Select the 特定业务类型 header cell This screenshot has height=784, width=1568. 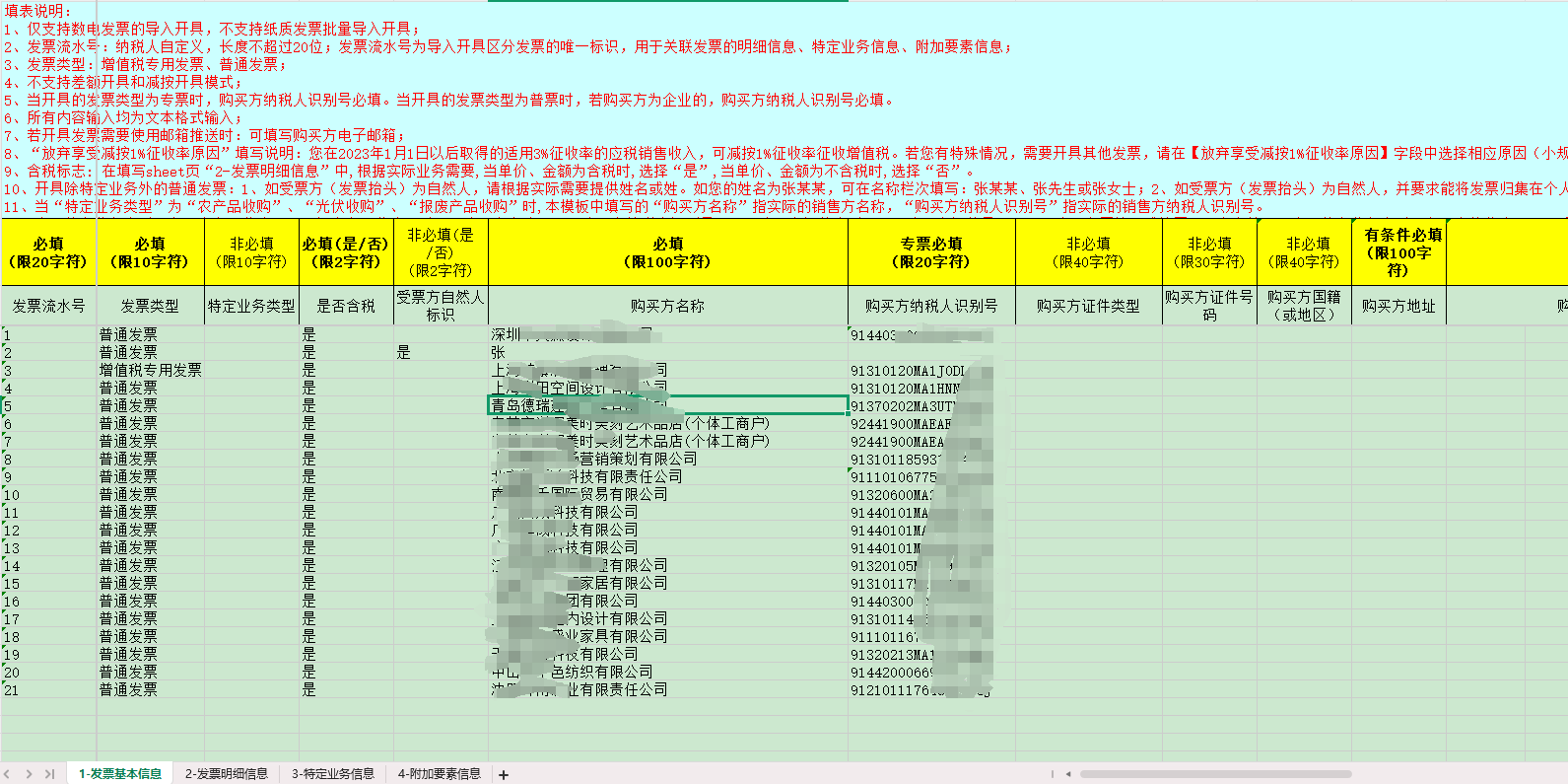click(x=251, y=306)
